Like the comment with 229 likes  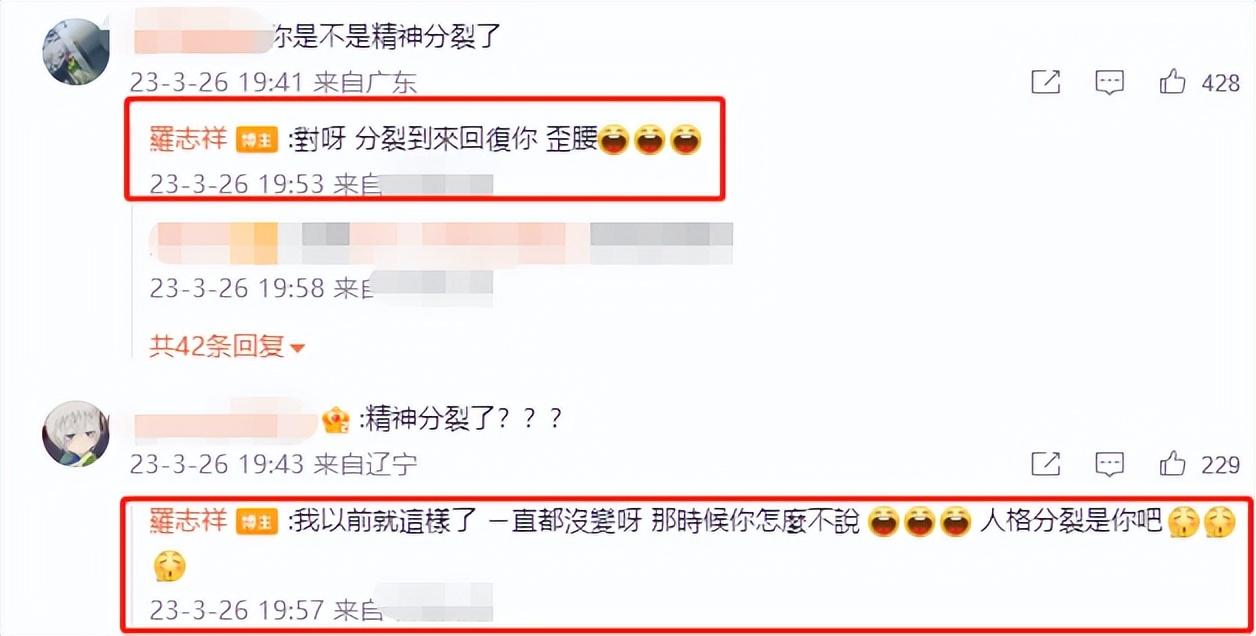tap(1172, 464)
